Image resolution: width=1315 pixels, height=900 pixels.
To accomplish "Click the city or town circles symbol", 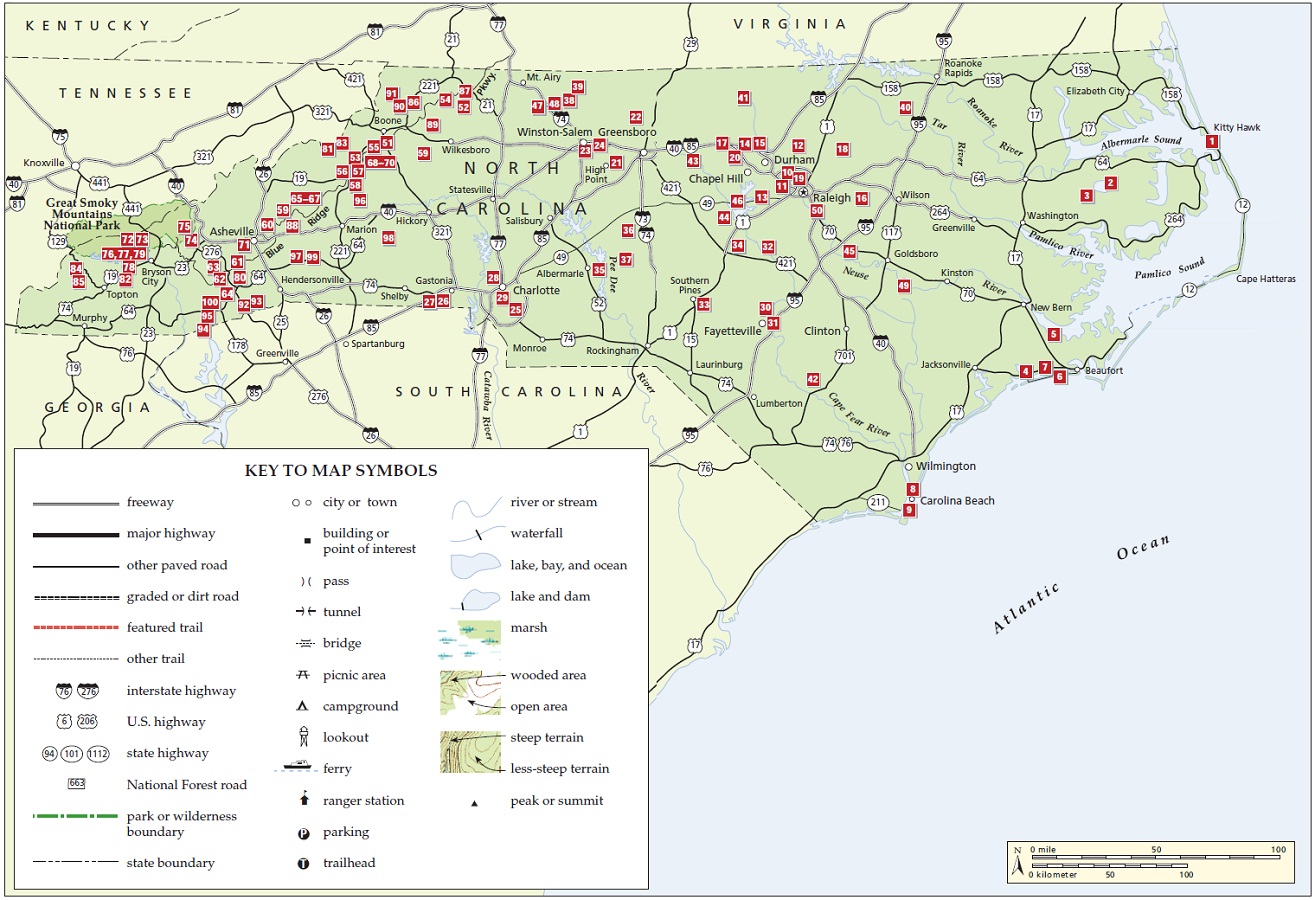I will [x=300, y=502].
